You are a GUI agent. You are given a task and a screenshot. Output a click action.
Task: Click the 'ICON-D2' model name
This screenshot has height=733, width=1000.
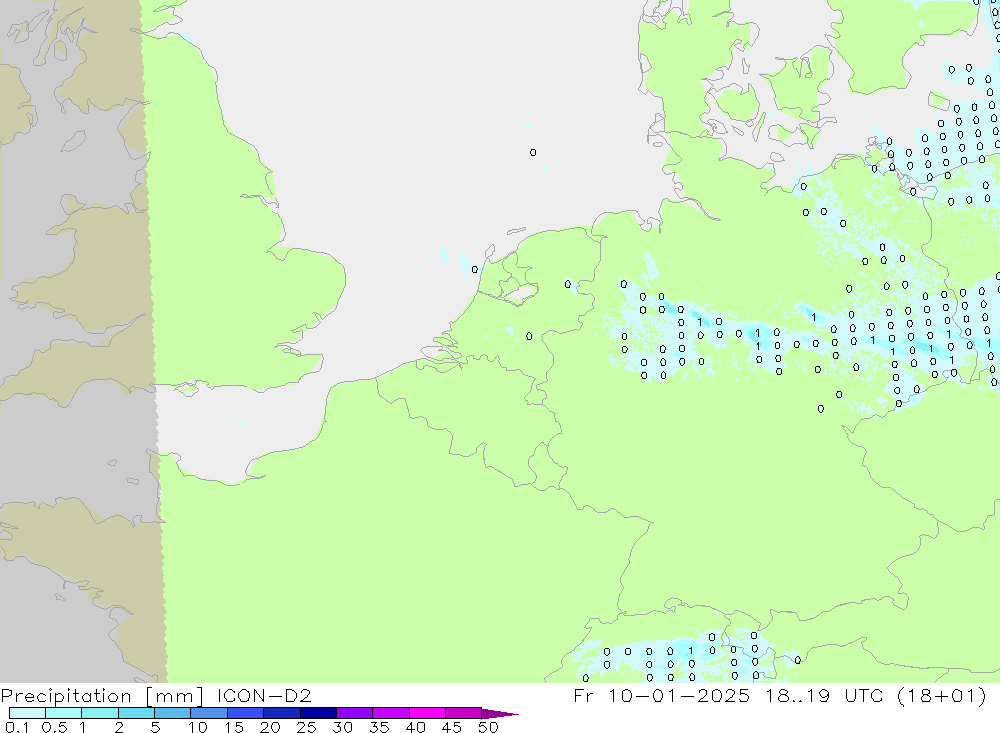(x=264, y=695)
